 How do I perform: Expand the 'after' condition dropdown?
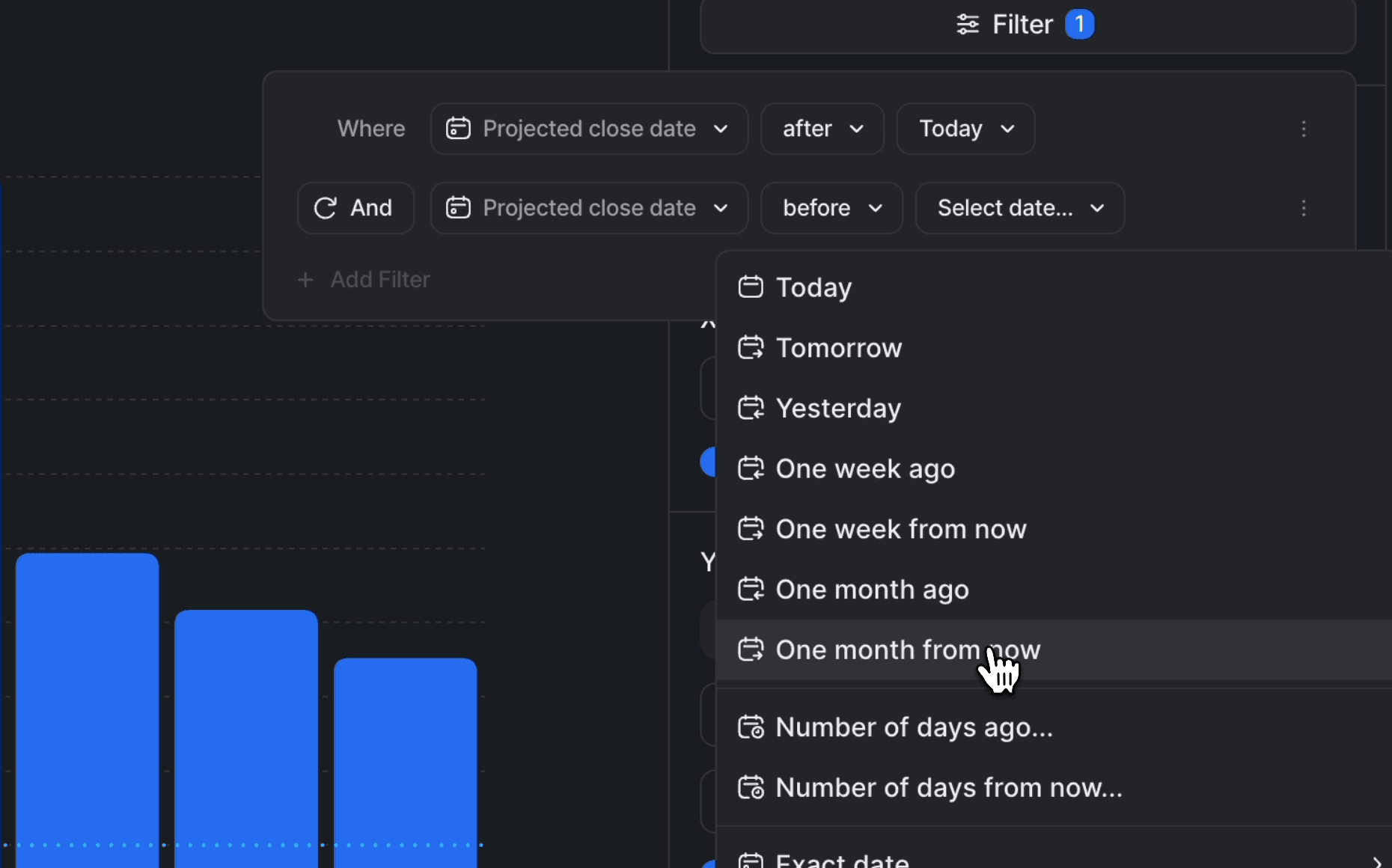[x=822, y=129]
